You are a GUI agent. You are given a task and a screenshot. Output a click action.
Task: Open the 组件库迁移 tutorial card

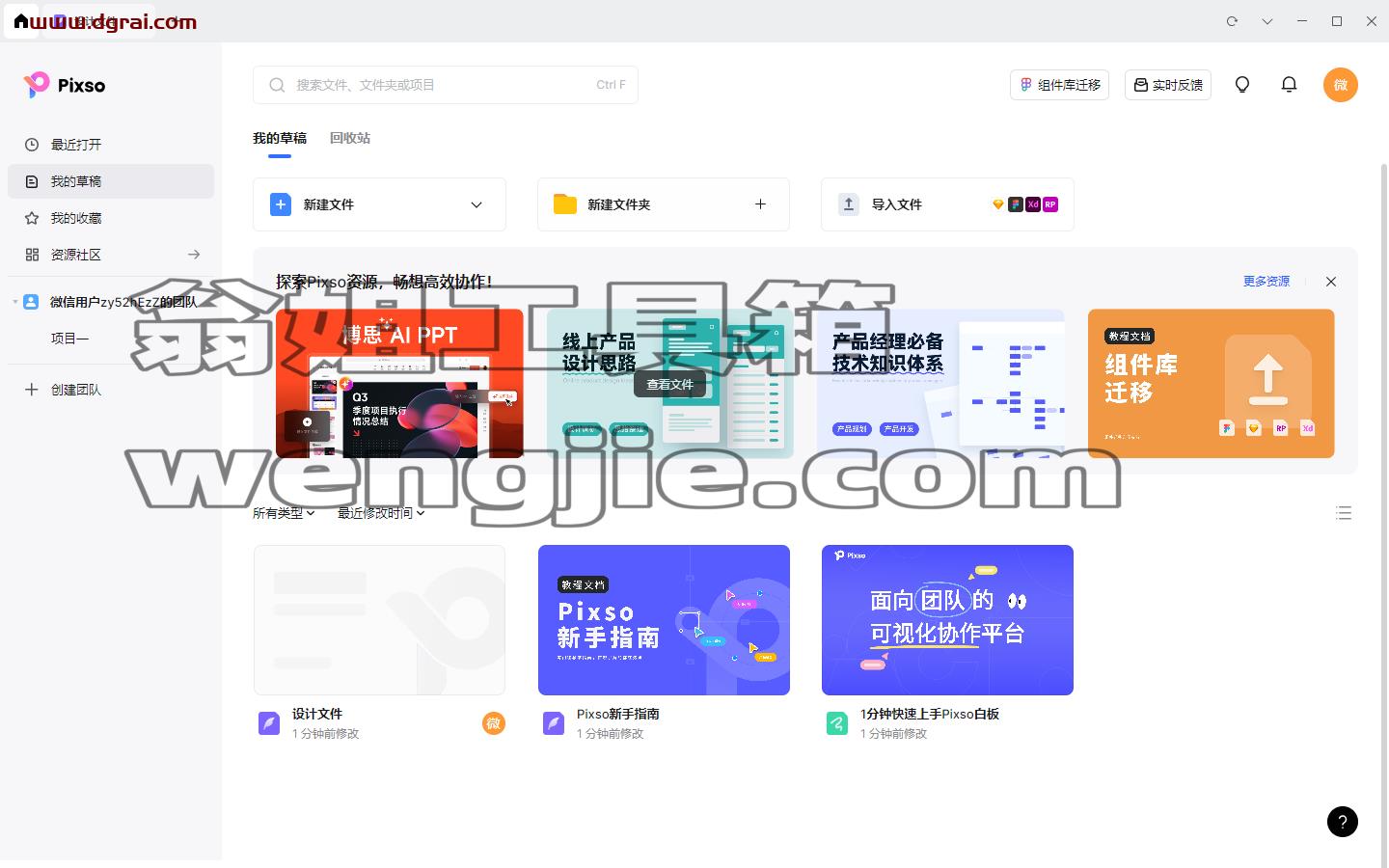pyautogui.click(x=1212, y=383)
